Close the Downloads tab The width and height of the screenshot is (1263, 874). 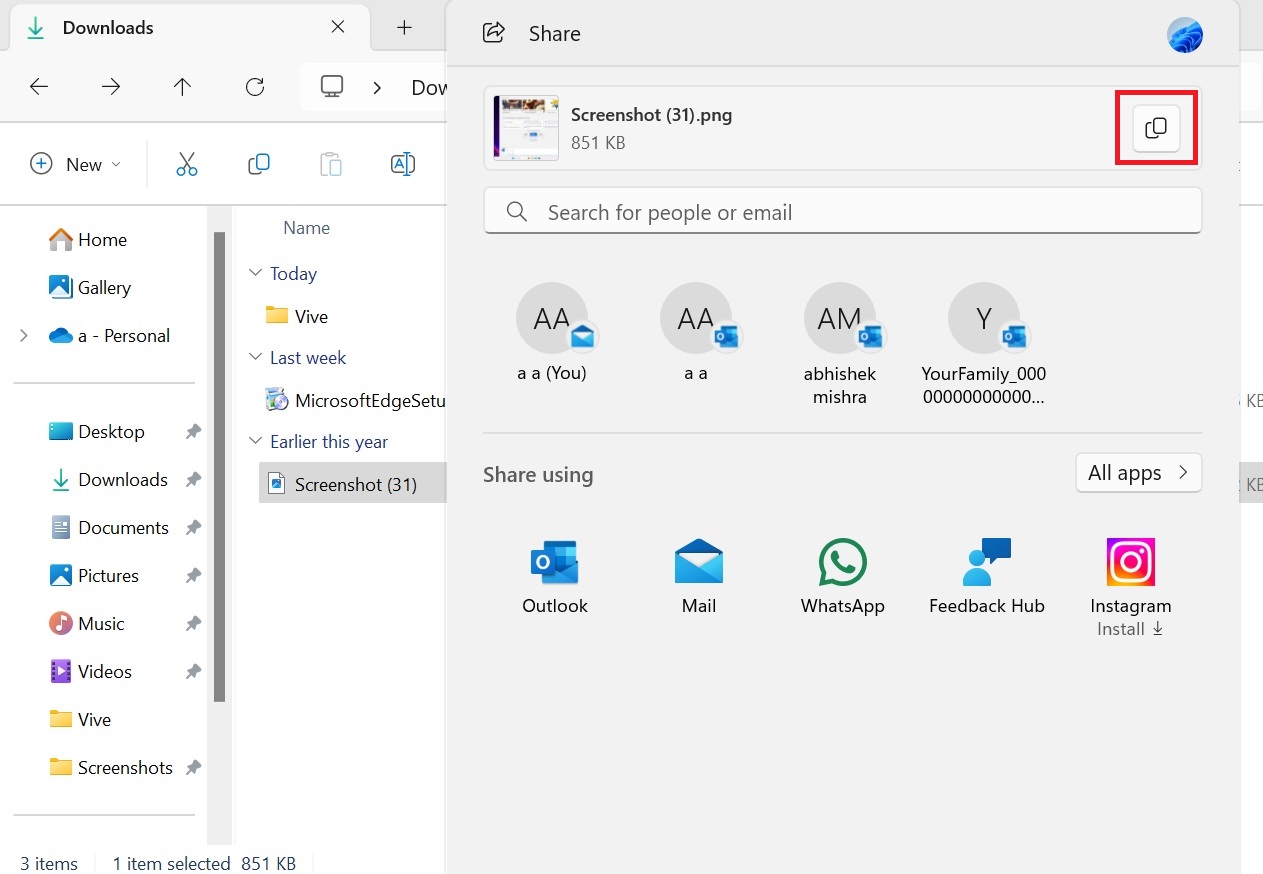(x=338, y=27)
